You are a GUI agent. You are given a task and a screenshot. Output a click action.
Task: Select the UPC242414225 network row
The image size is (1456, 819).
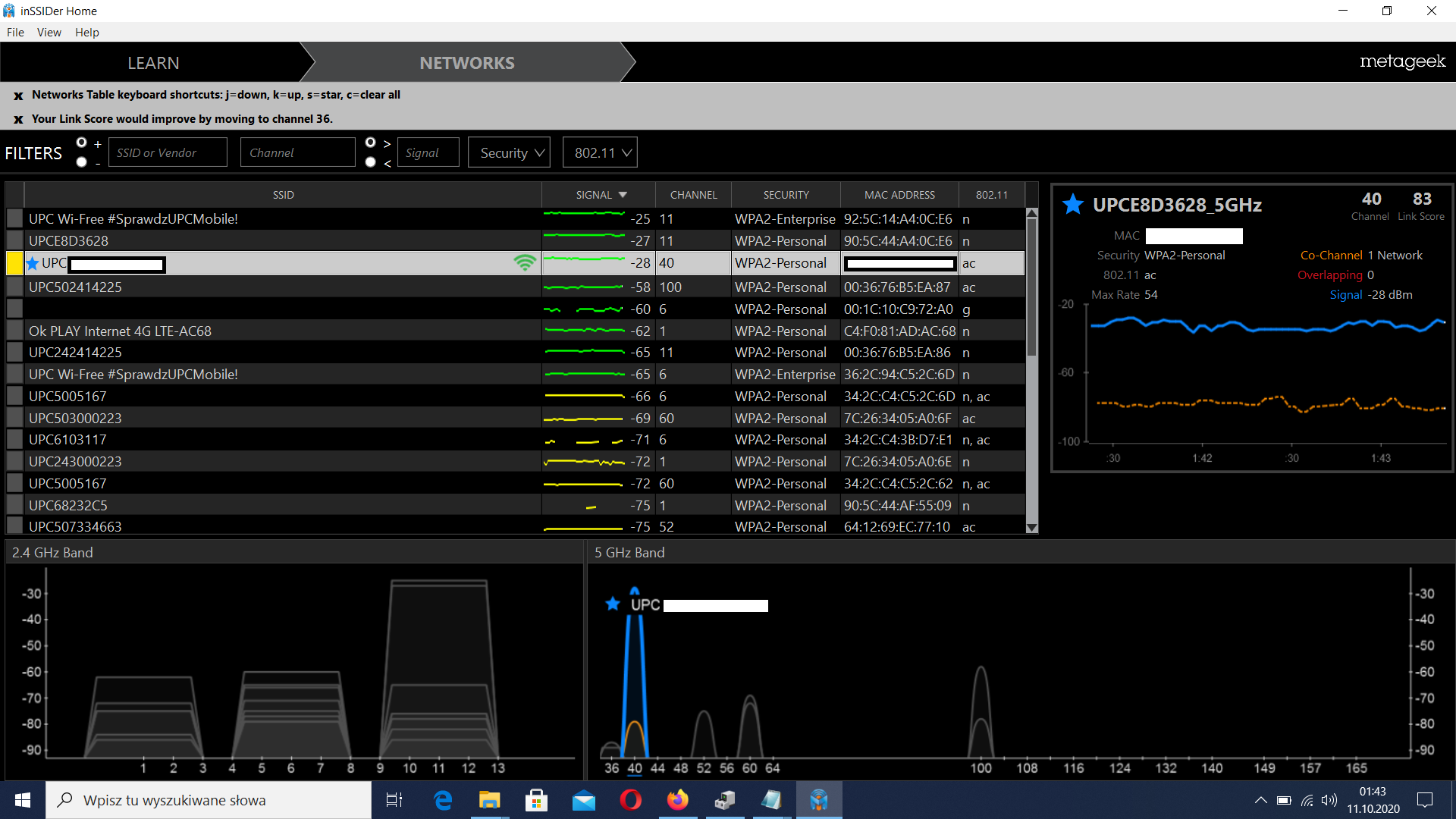[516, 352]
